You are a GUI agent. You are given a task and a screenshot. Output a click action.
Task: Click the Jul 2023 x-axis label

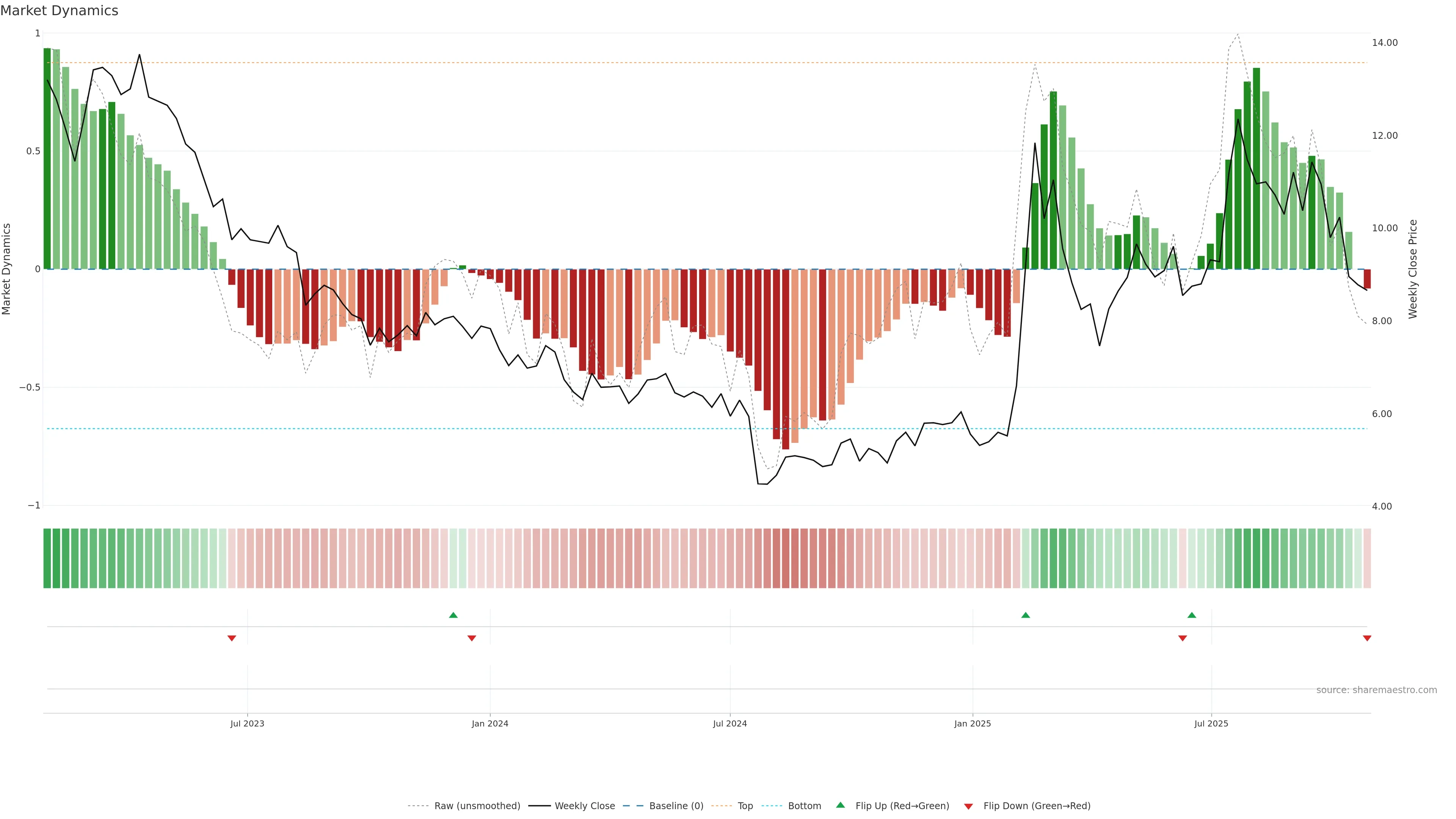tap(247, 723)
